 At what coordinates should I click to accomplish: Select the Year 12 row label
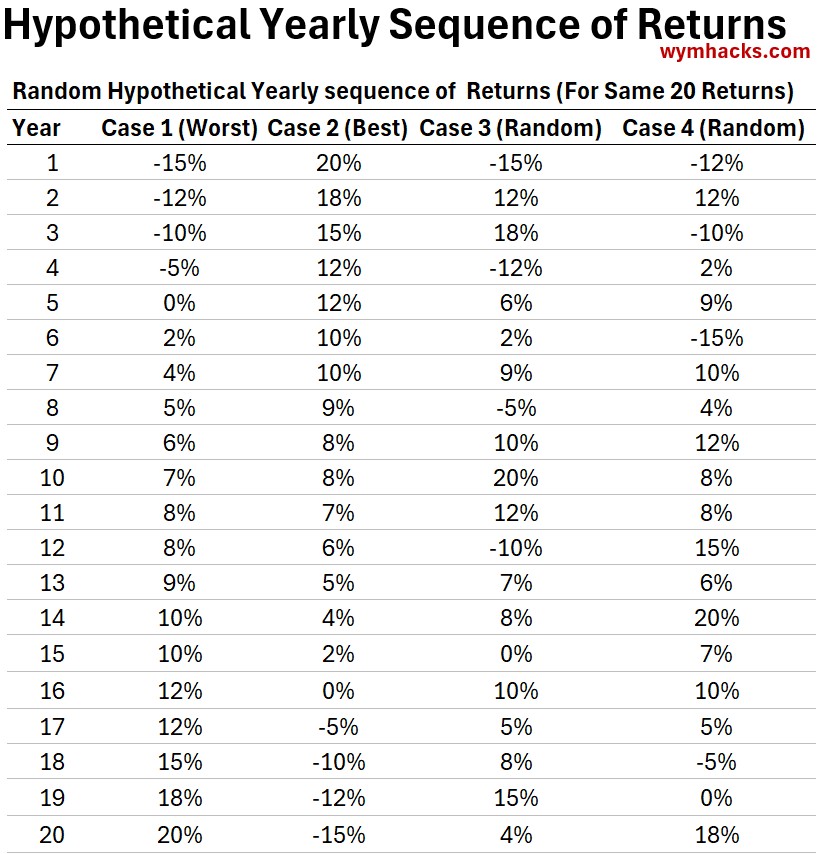[52, 548]
